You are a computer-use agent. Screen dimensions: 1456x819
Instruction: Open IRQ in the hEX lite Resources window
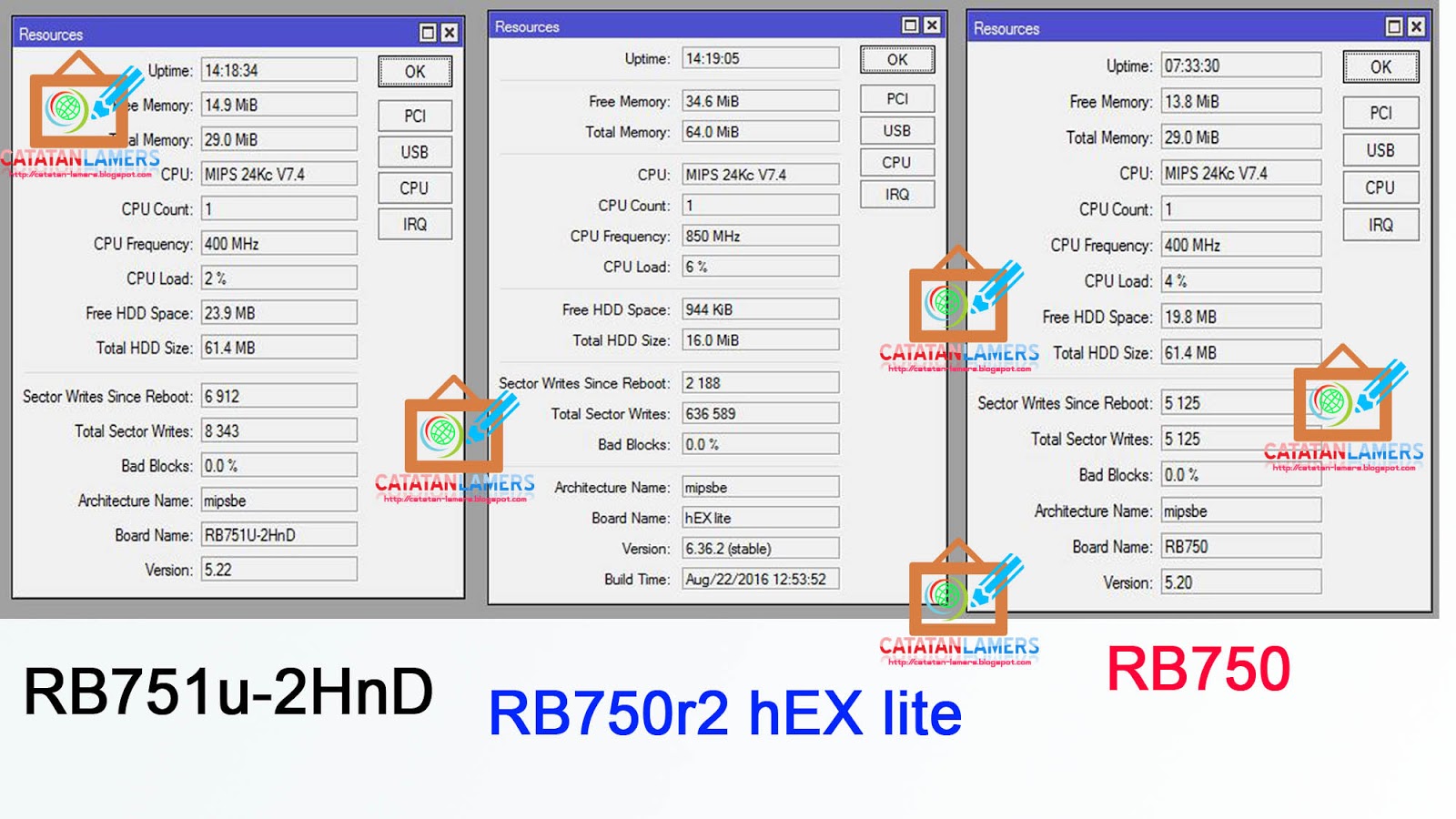(x=897, y=194)
